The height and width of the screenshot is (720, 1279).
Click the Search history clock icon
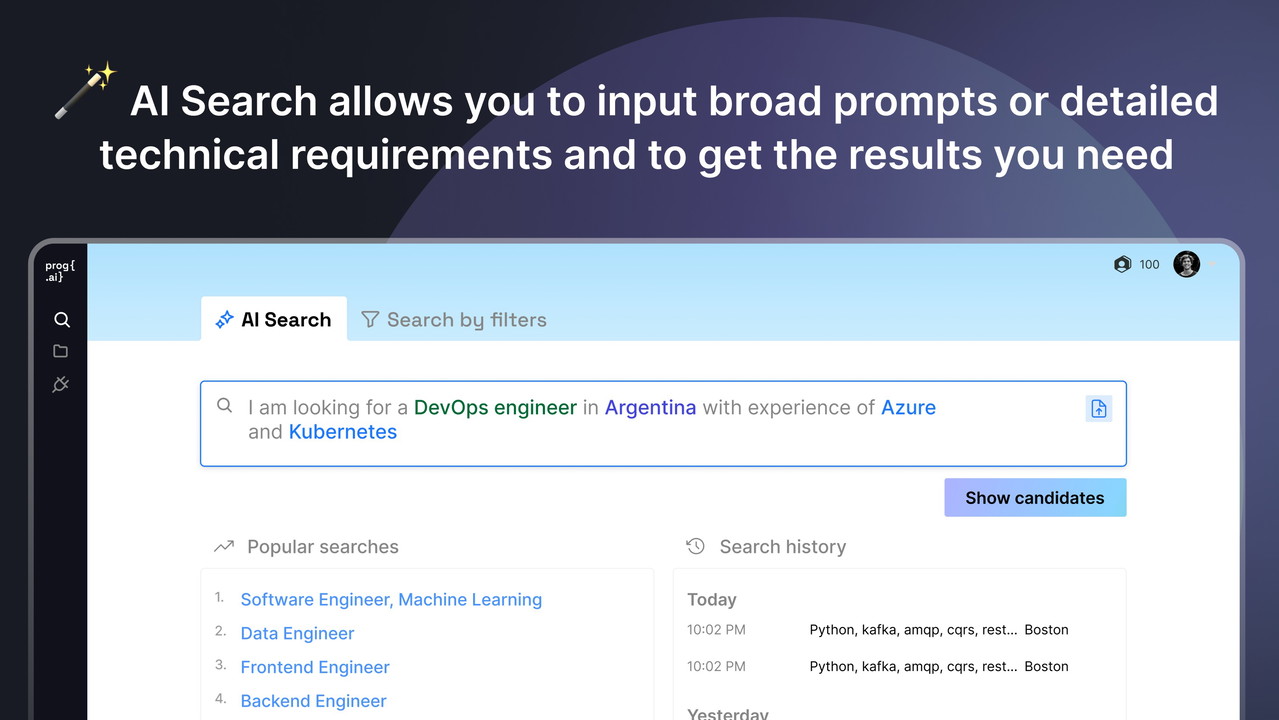pyautogui.click(x=696, y=546)
